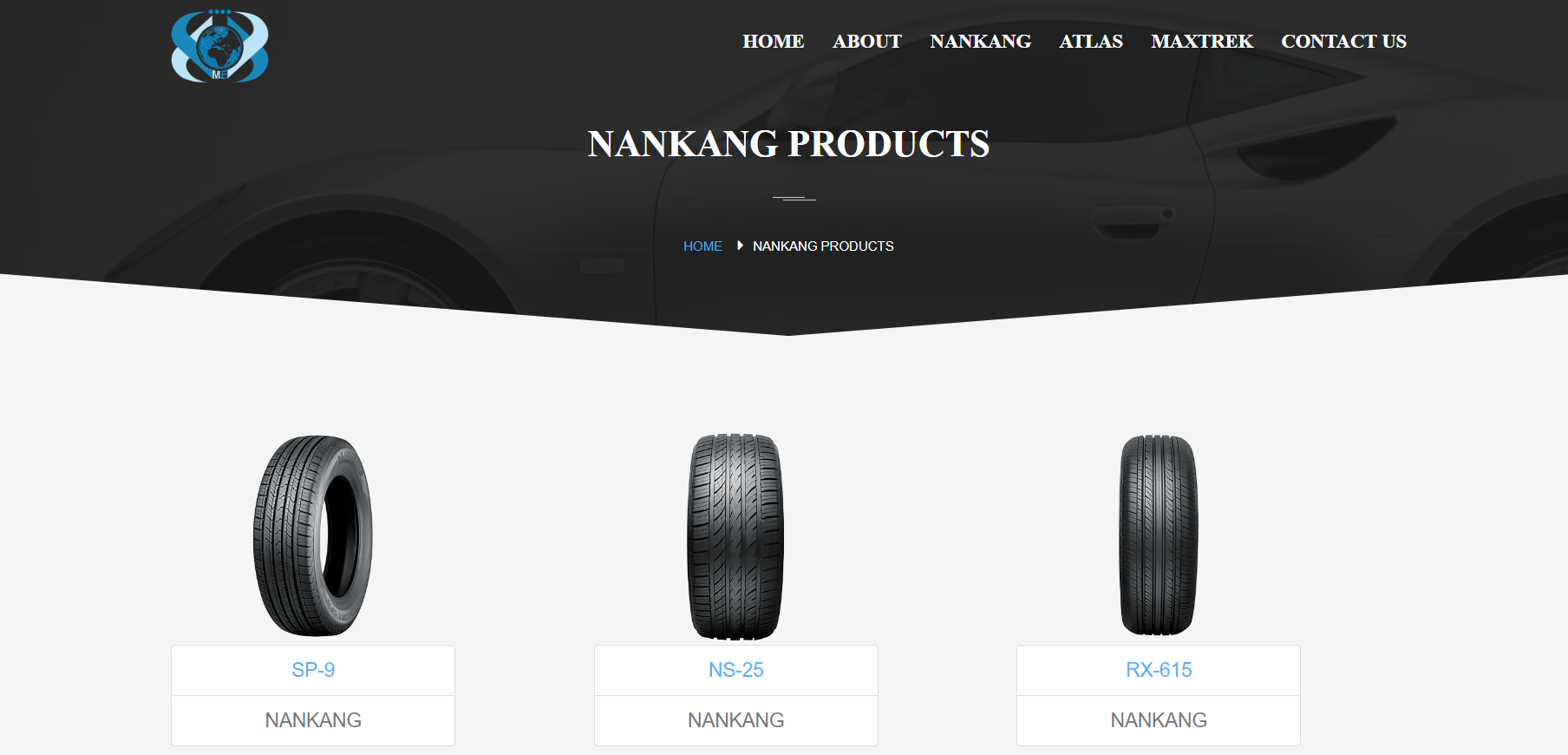Open the SP-9 product link
Screen dimensions: 1568x755
point(313,670)
